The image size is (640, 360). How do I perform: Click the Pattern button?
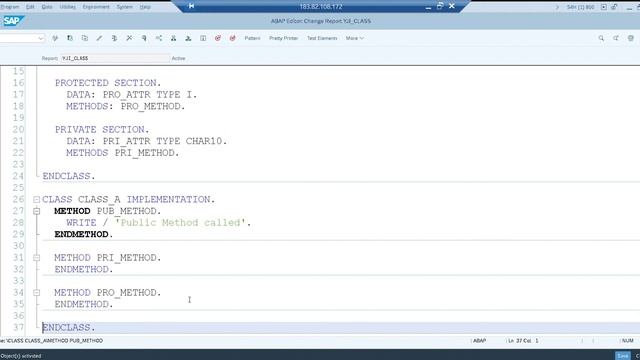pos(252,38)
